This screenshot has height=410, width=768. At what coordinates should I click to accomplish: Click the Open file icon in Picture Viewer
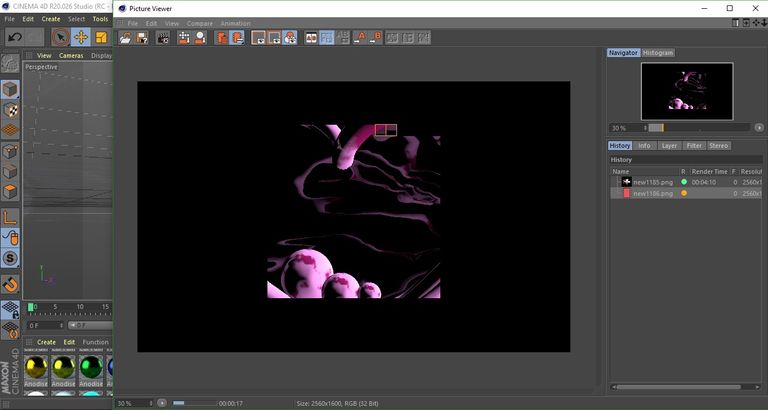click(125, 38)
